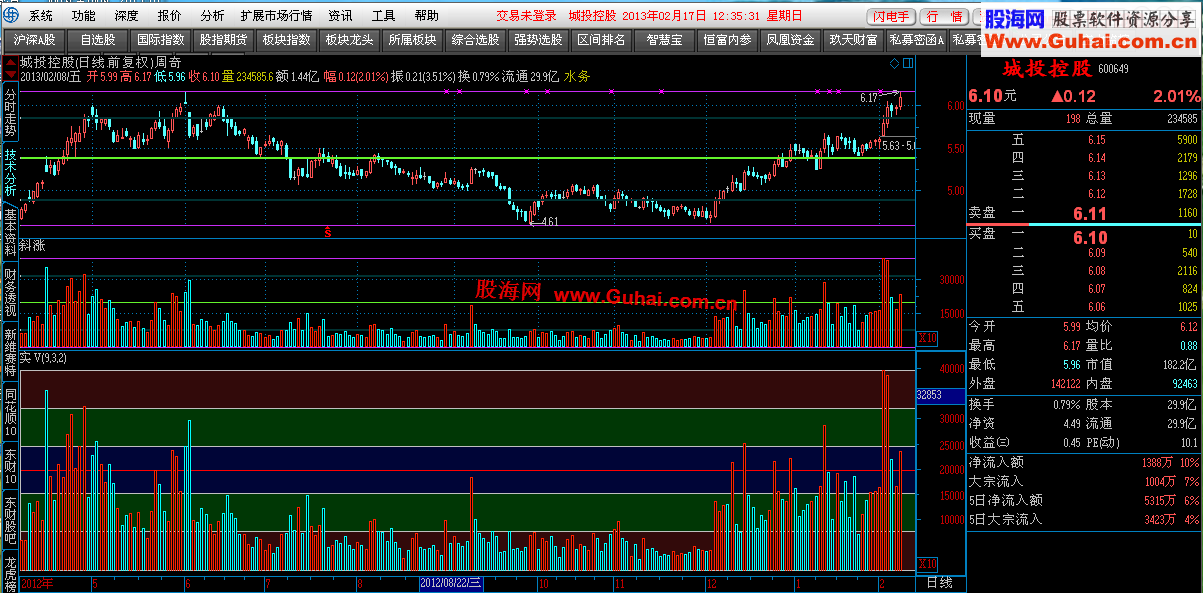Click the 闪电手 button
Screen dimensions: 1203x593
[x=891, y=16]
